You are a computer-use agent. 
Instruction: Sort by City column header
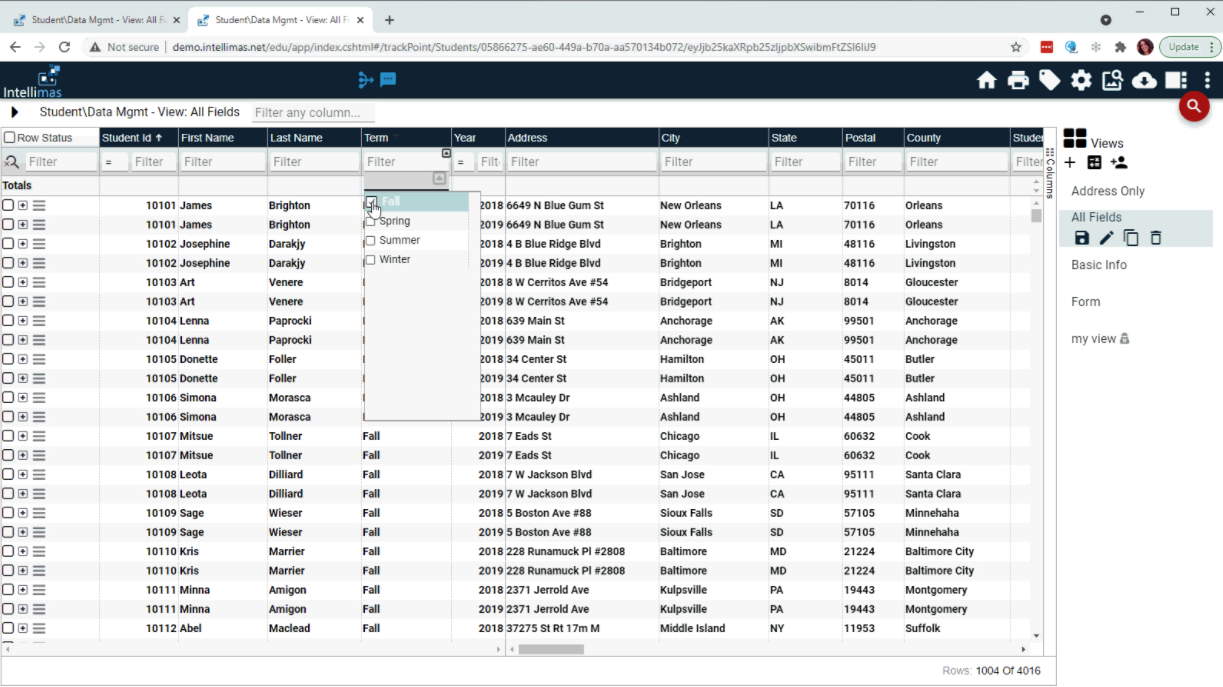tap(712, 138)
